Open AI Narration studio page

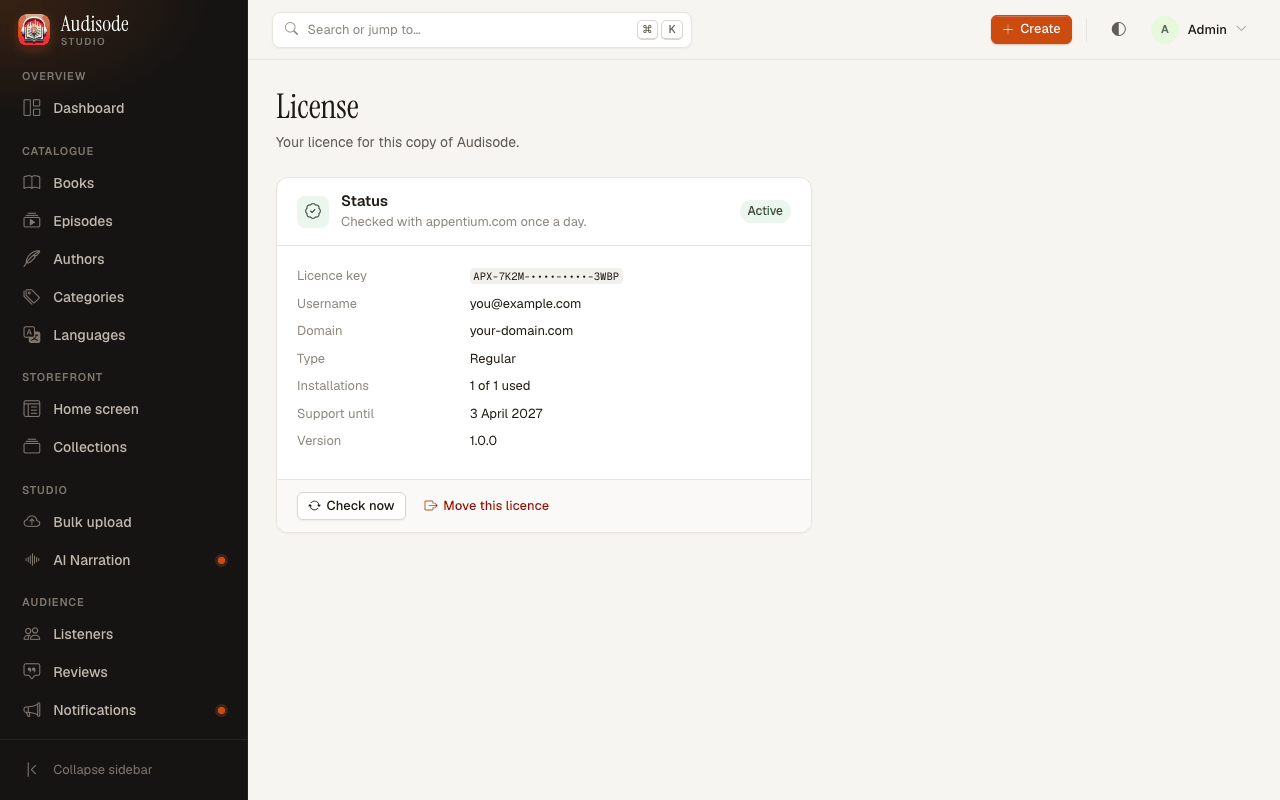(x=124, y=560)
